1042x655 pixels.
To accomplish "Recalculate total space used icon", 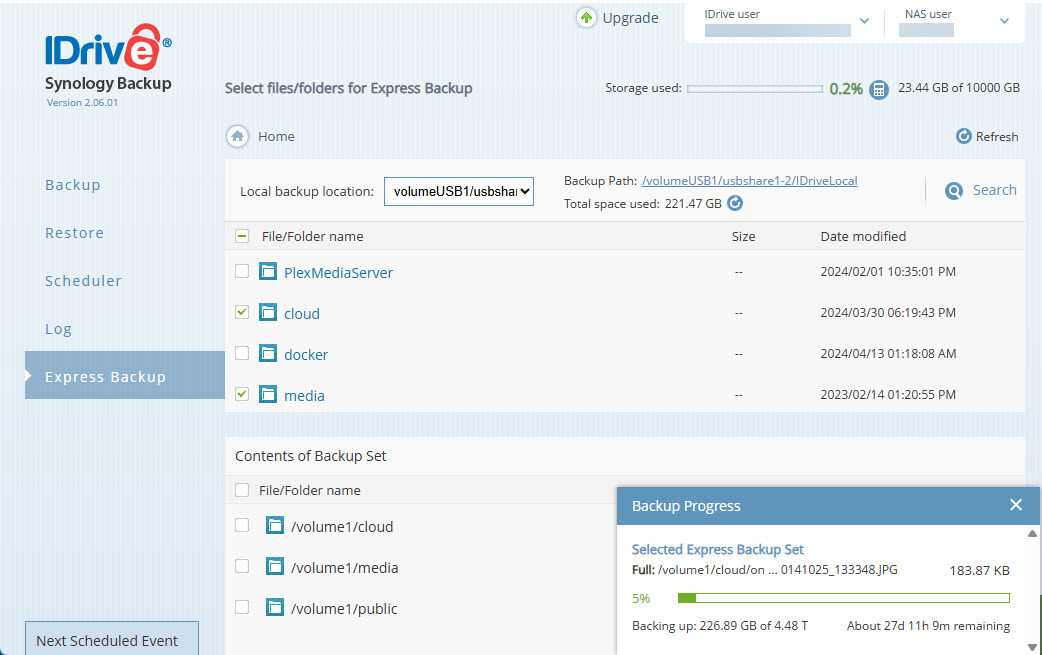I will coord(735,203).
